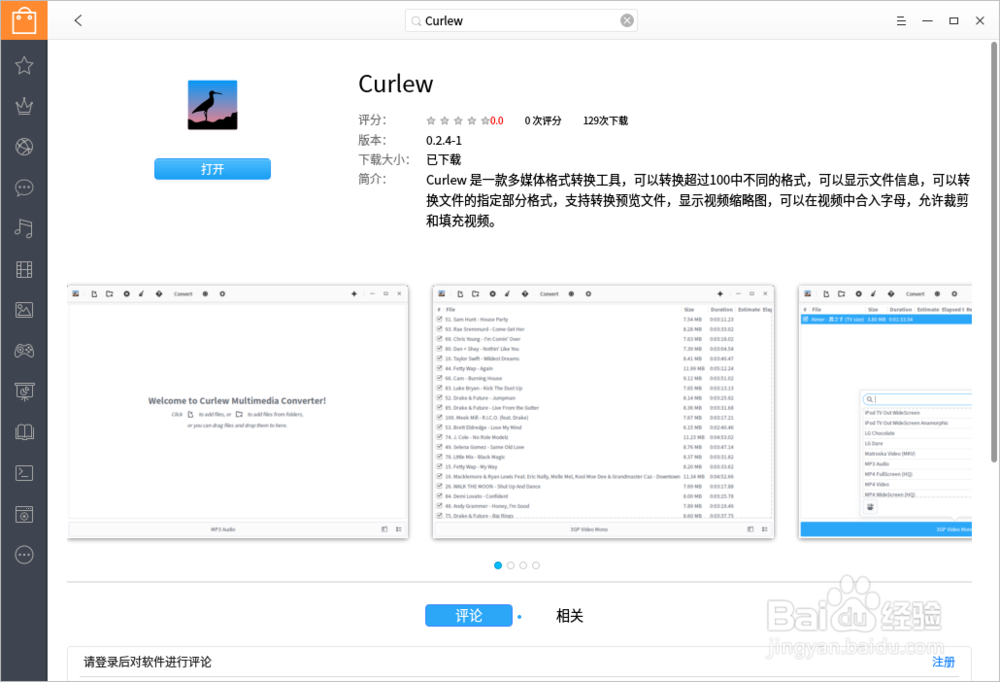Screen dimensions: 1000x682
Task: Open the second Curlew screenshot thumbnail
Action: click(x=602, y=412)
